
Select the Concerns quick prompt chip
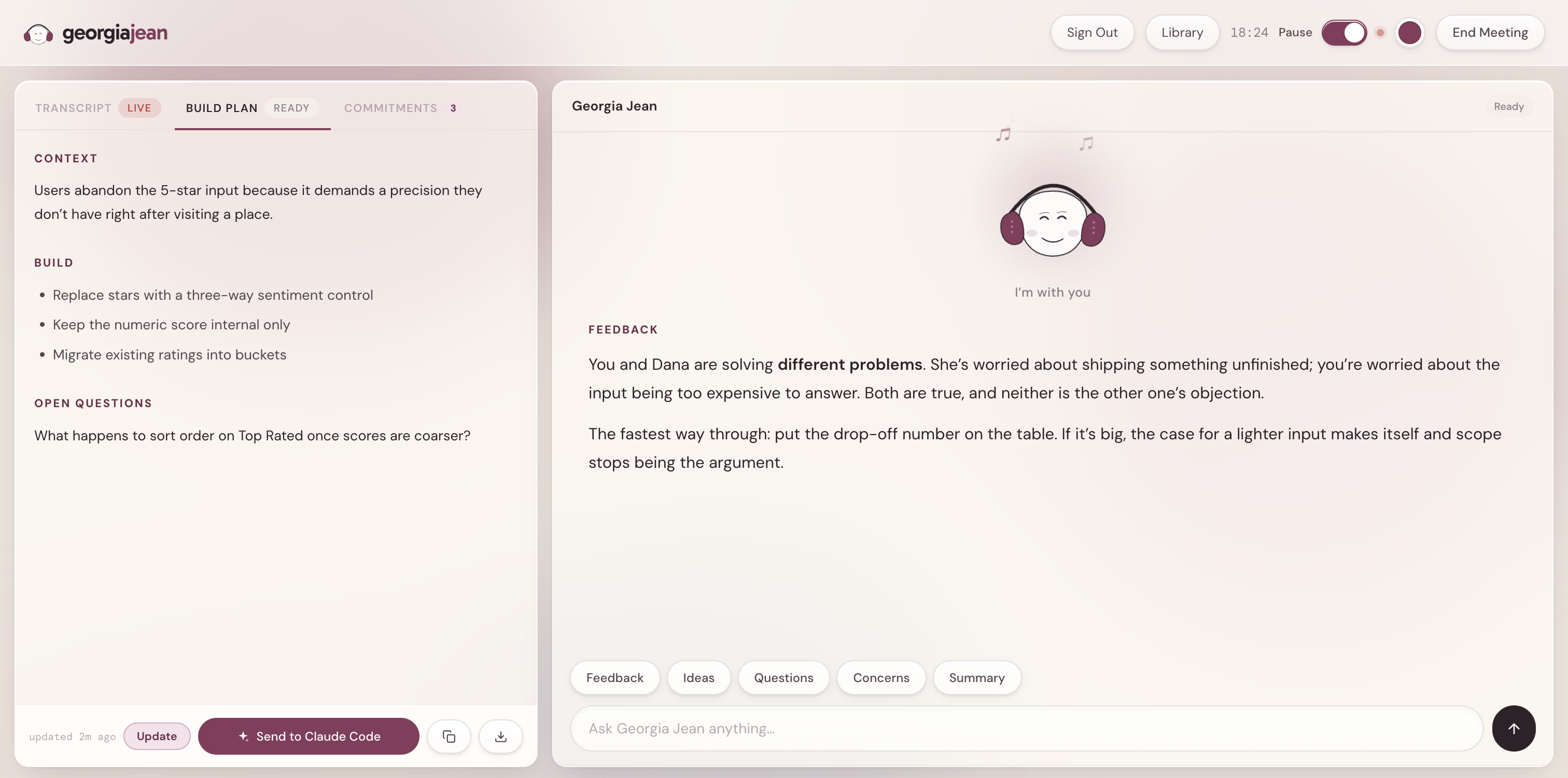[881, 677]
